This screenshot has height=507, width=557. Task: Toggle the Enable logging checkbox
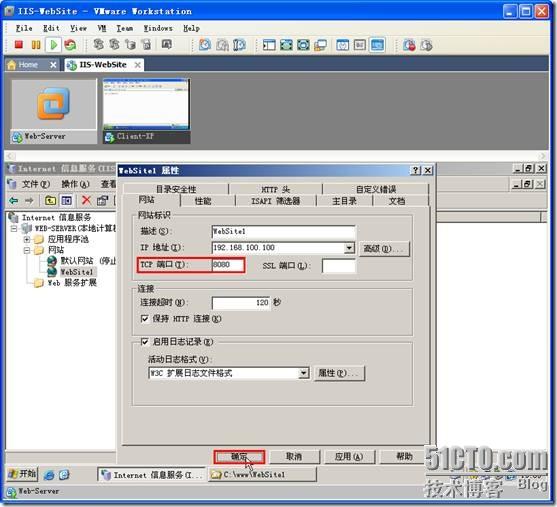click(145, 342)
